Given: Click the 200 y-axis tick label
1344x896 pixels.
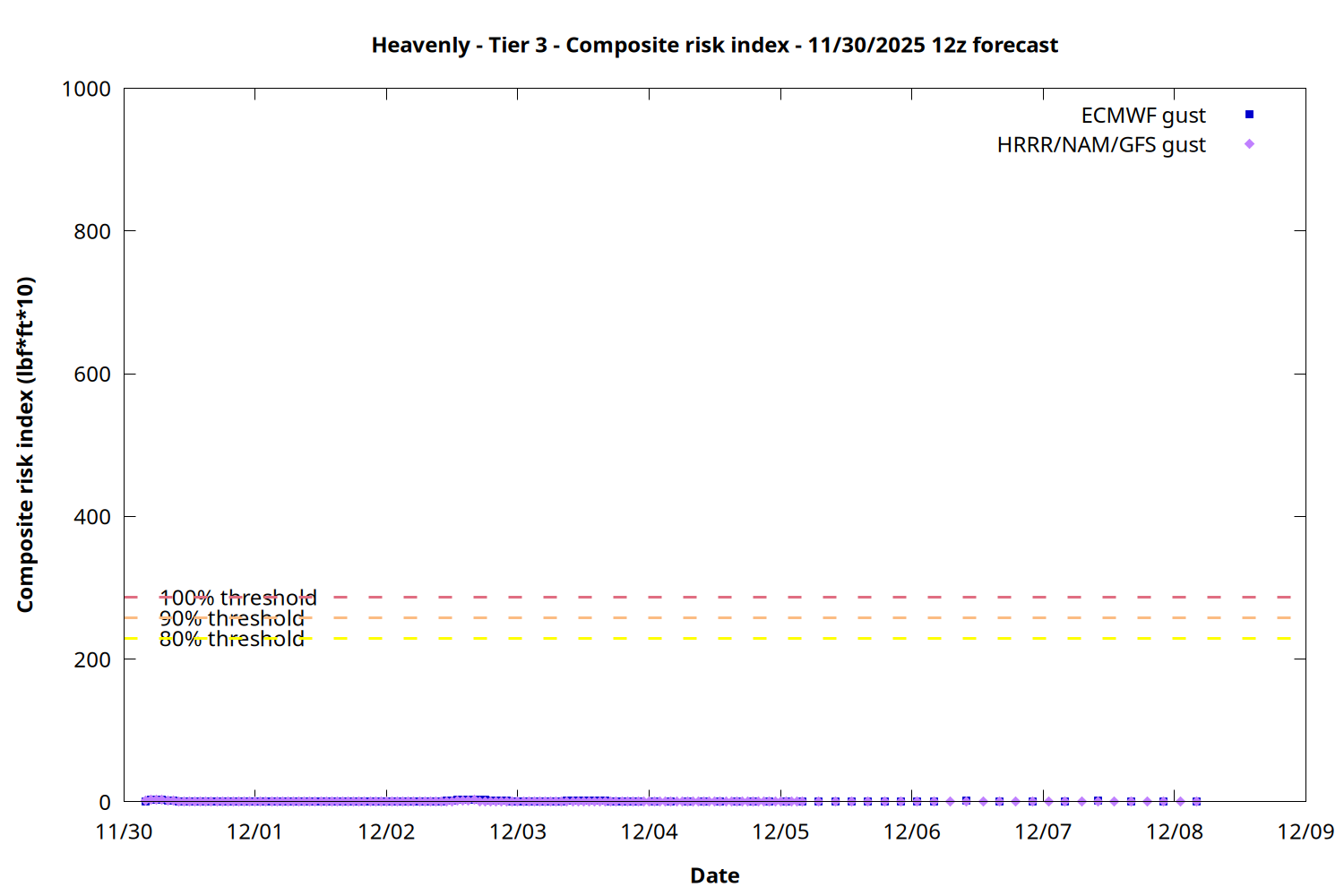Looking at the screenshot, I should click(x=92, y=659).
